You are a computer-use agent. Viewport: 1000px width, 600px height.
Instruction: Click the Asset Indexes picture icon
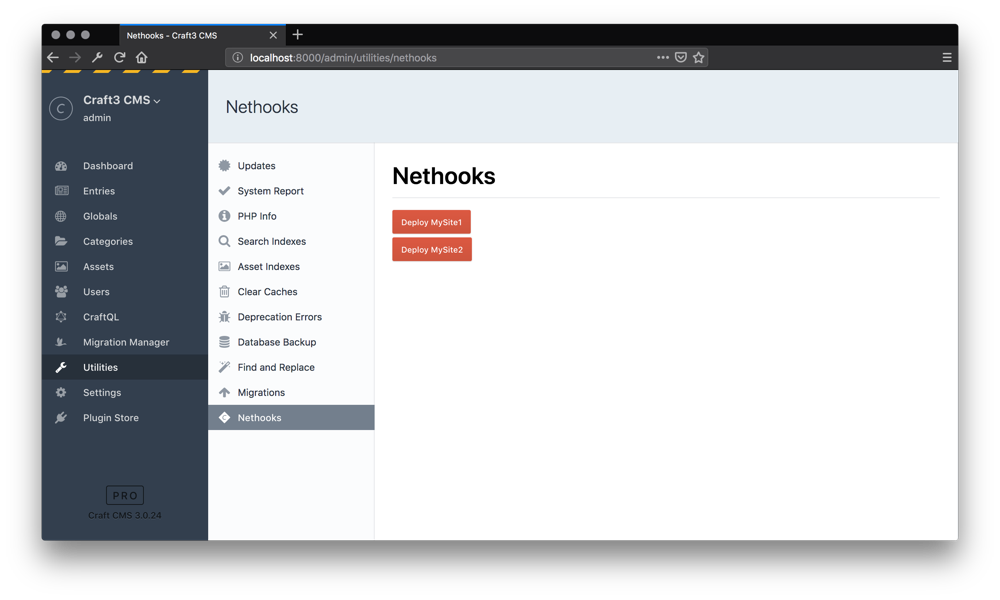coord(224,267)
